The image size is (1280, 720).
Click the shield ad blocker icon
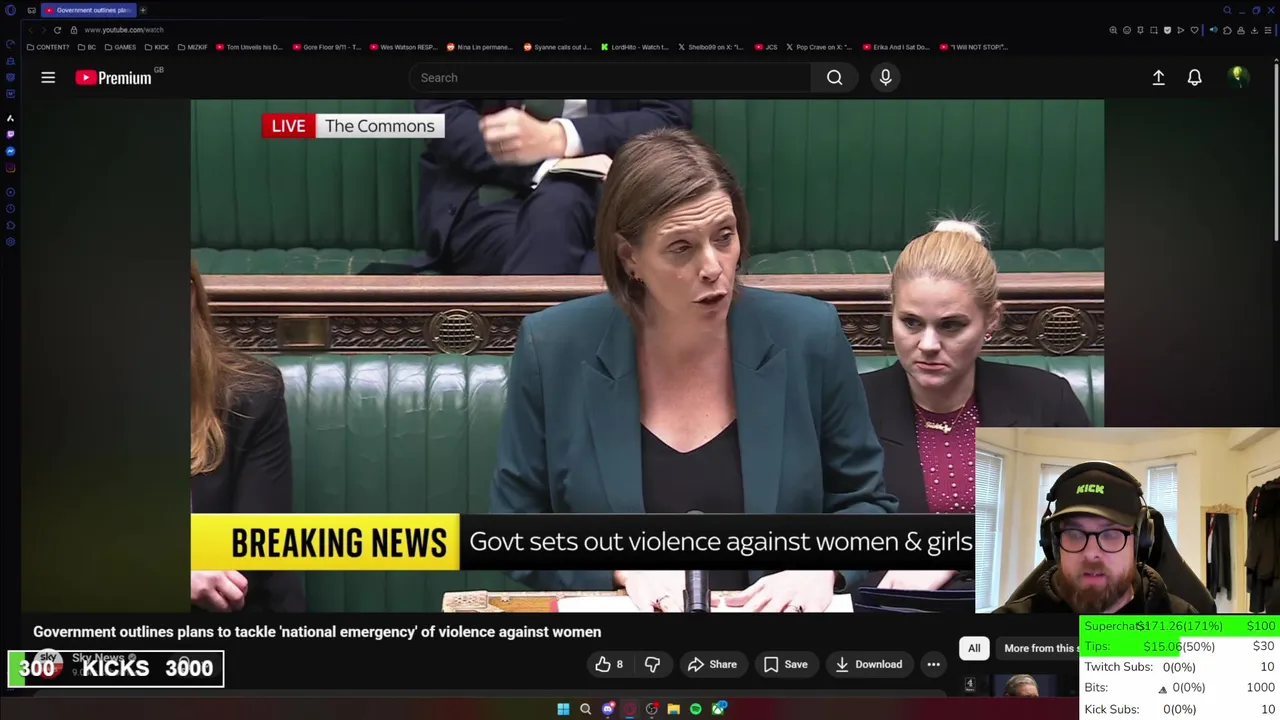pyautogui.click(x=1167, y=30)
